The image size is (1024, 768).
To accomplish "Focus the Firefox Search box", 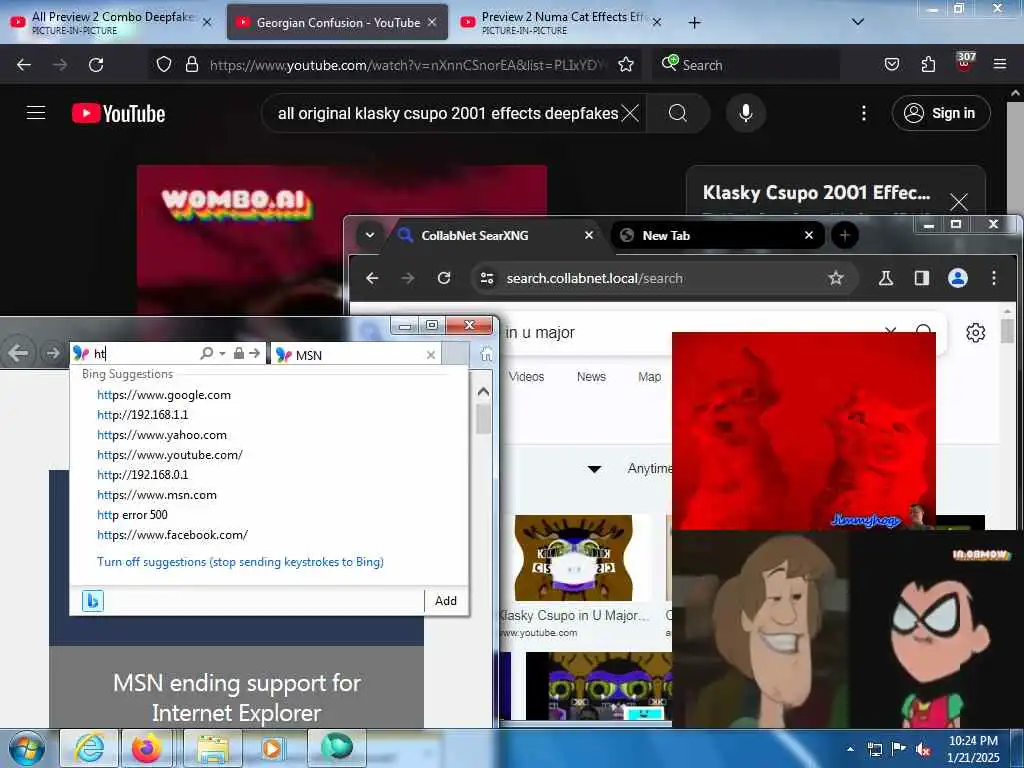I will (745, 65).
